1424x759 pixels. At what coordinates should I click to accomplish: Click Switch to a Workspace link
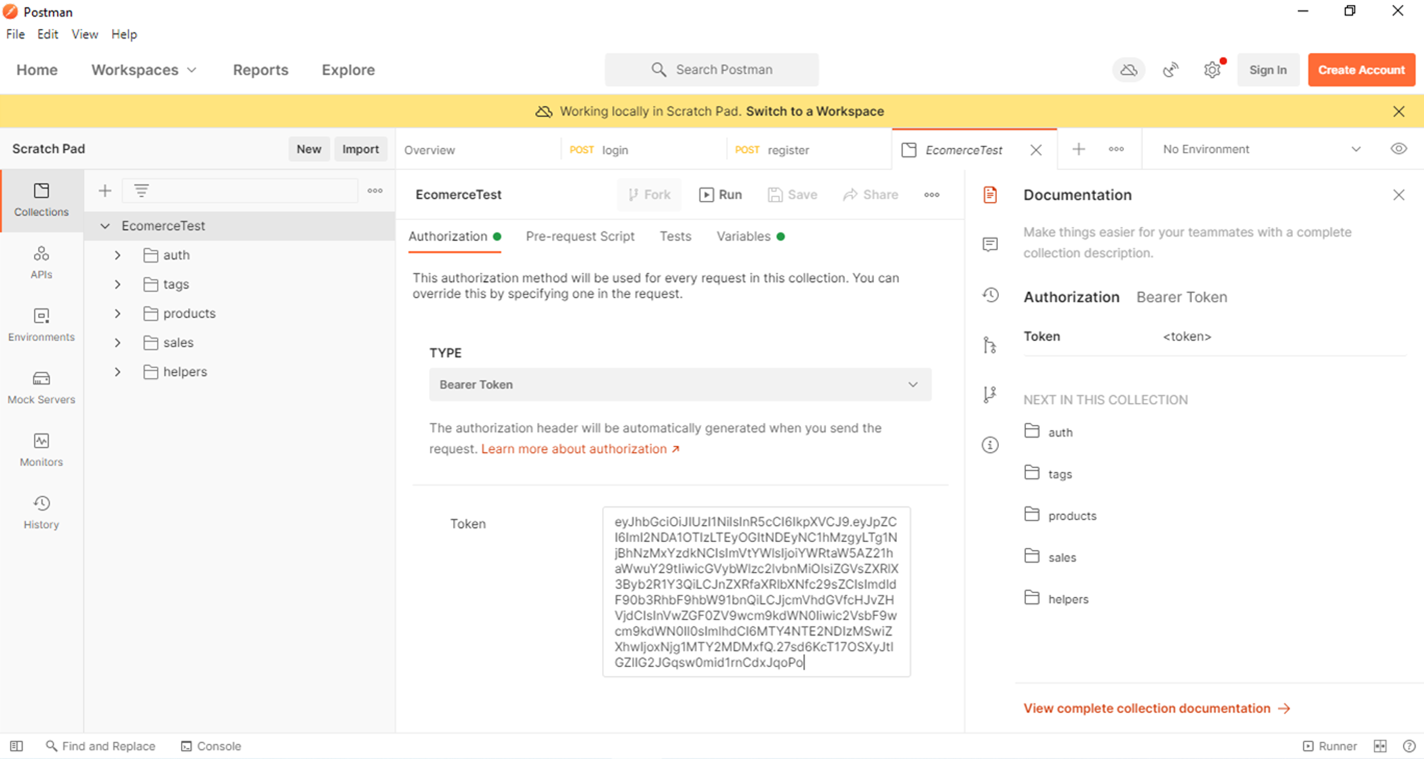[x=815, y=111]
